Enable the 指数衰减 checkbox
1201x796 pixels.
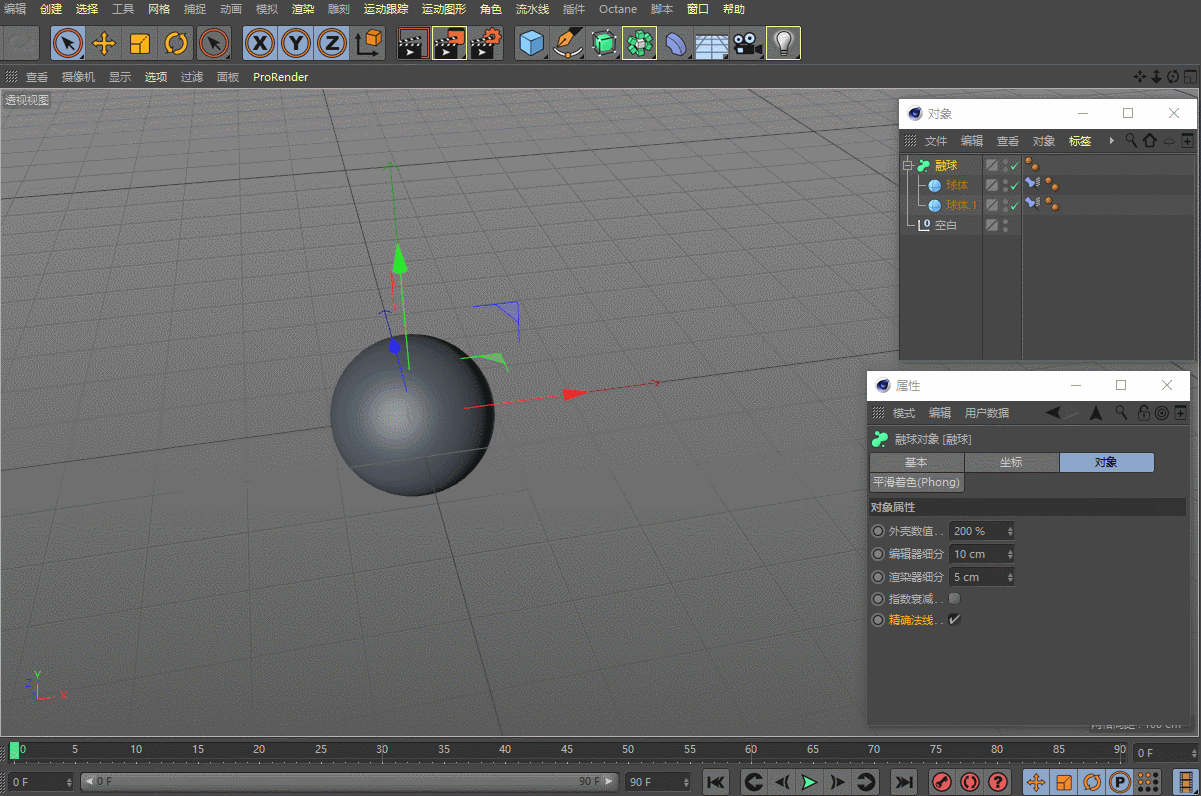(954, 599)
